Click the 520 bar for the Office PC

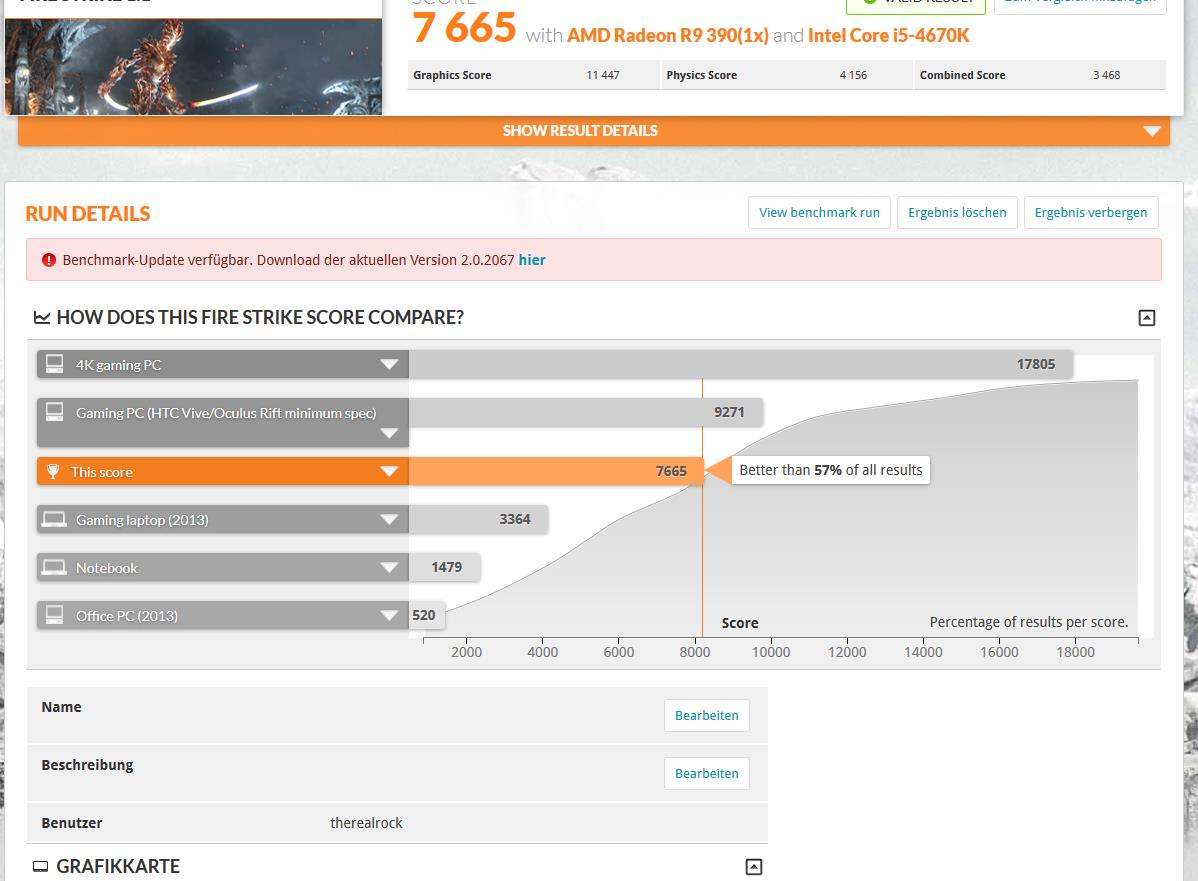(427, 615)
